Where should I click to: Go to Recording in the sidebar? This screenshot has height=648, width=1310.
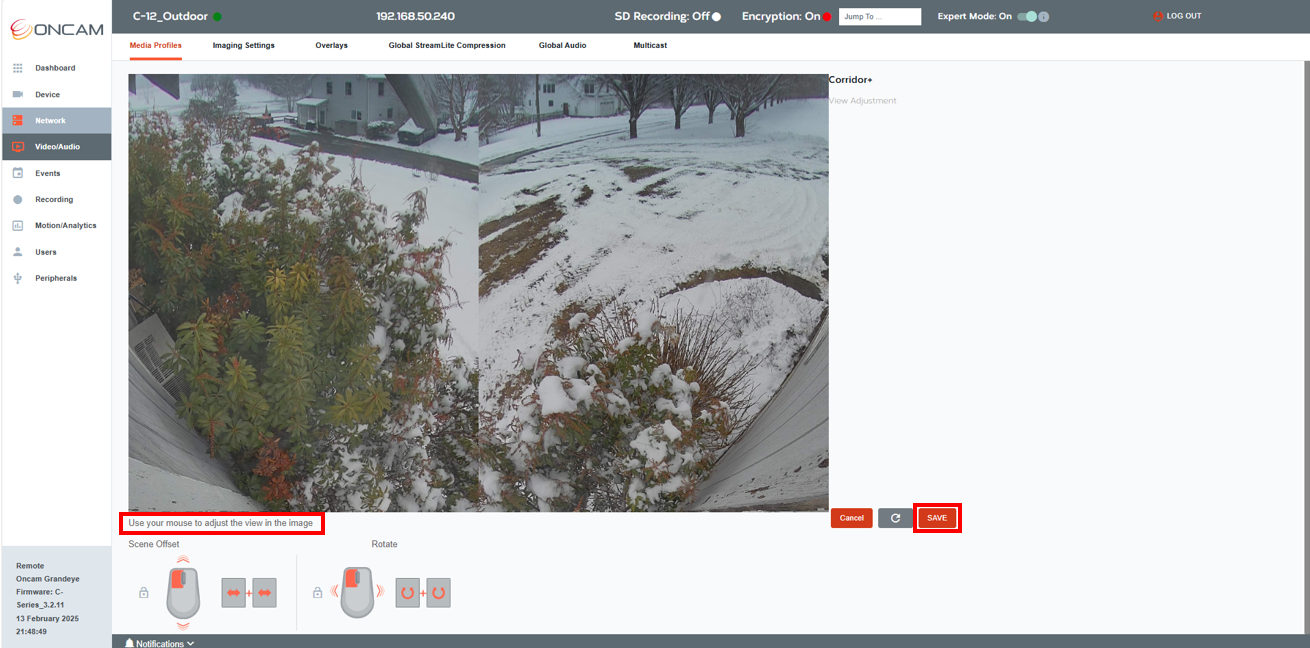pyautogui.click(x=56, y=199)
